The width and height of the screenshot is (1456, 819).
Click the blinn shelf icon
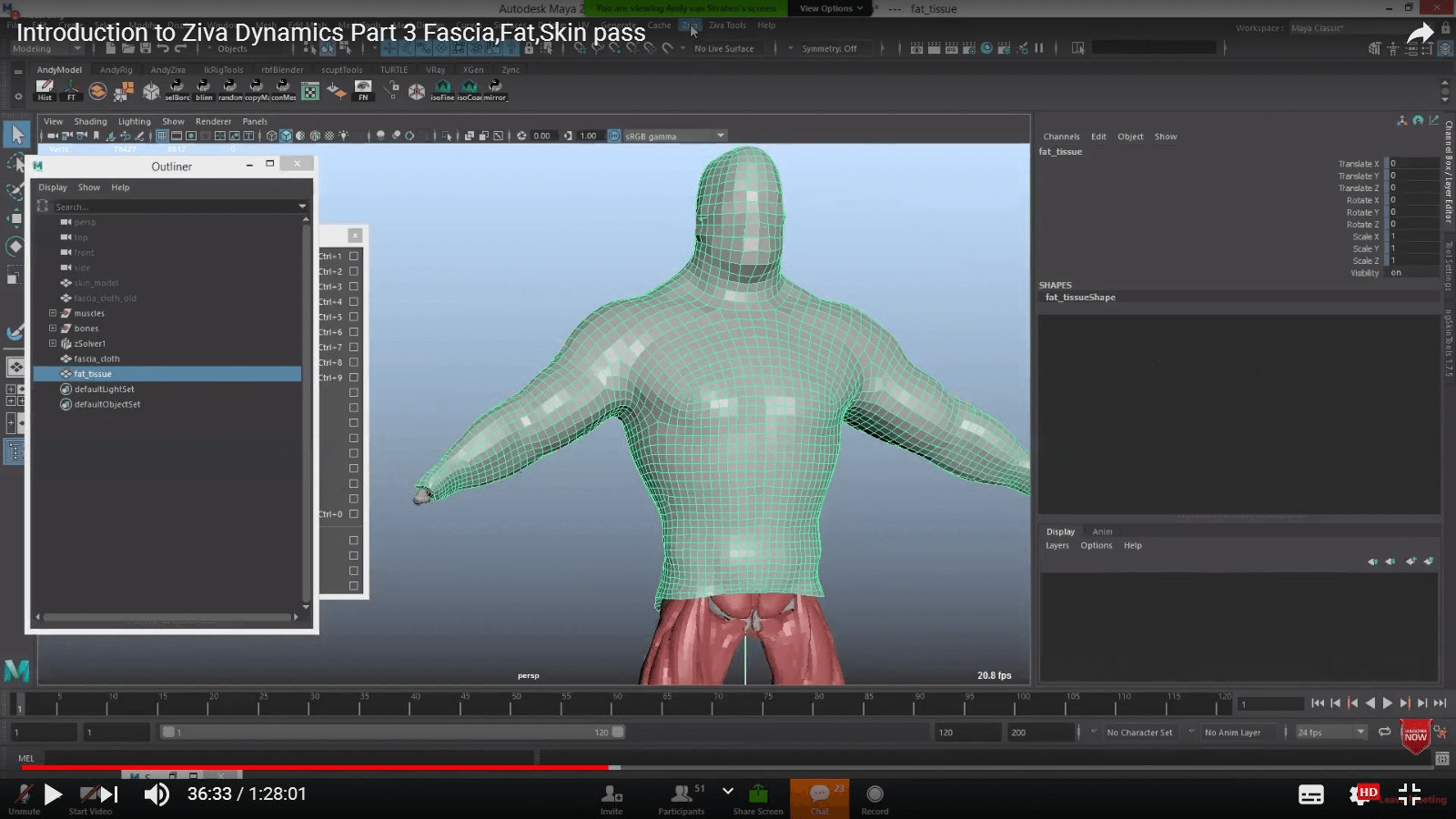[x=204, y=89]
